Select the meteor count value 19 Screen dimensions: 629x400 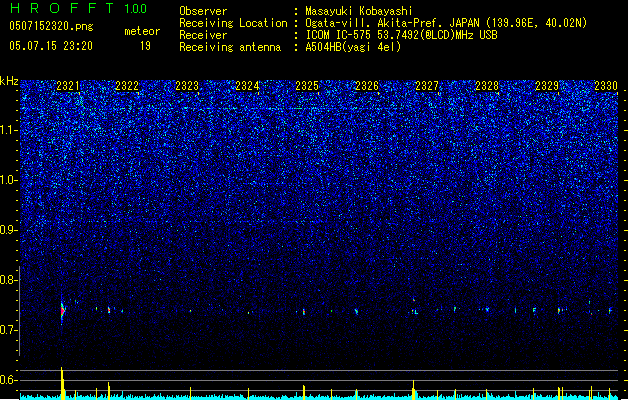click(x=145, y=46)
